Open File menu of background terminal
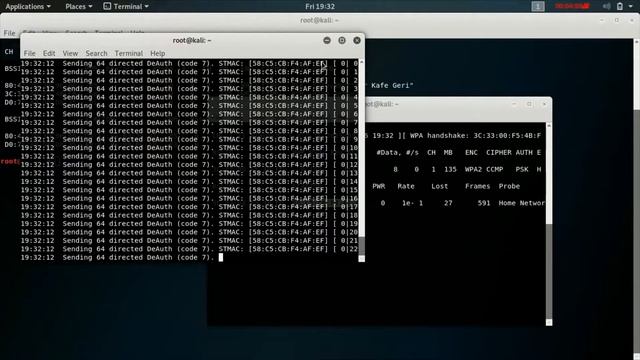Image resolution: width=640 pixels, height=360 pixels. (9, 33)
